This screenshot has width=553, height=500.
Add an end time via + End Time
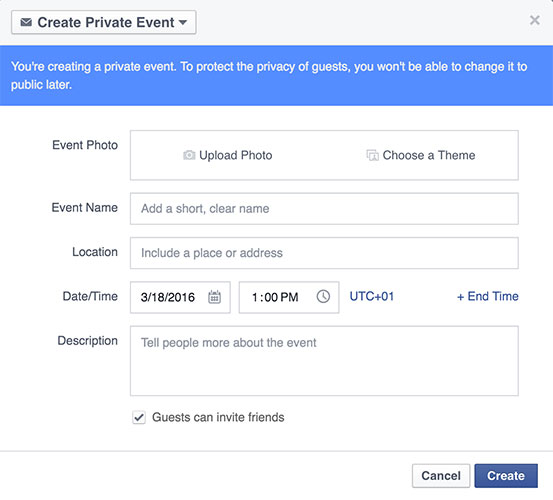click(x=487, y=297)
